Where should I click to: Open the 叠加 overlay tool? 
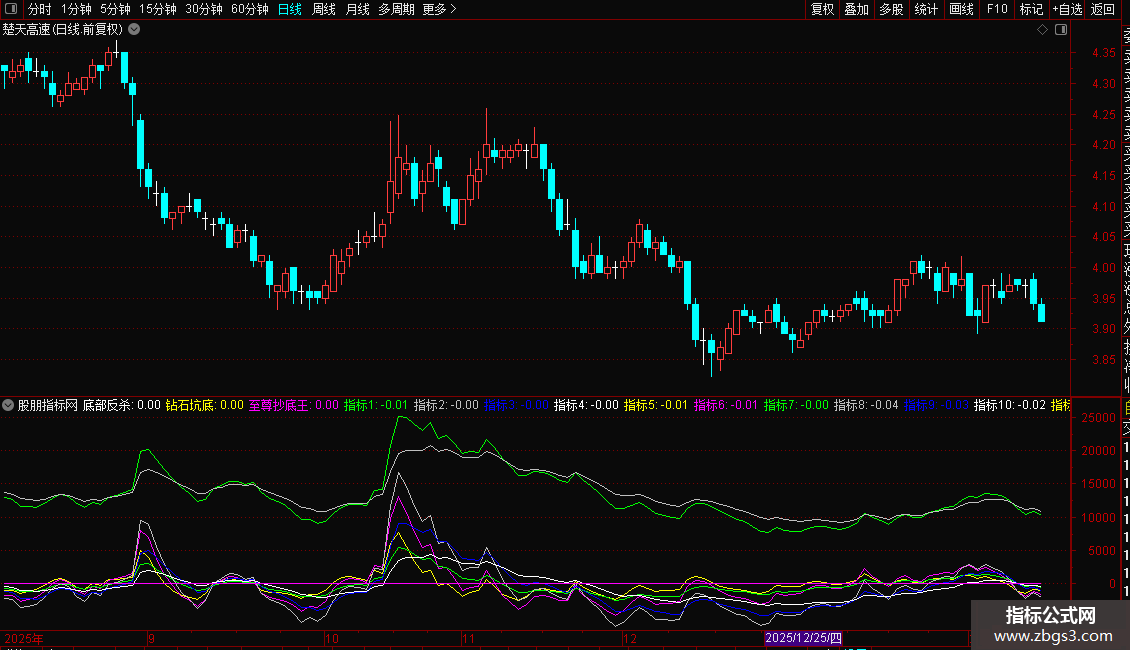856,9
